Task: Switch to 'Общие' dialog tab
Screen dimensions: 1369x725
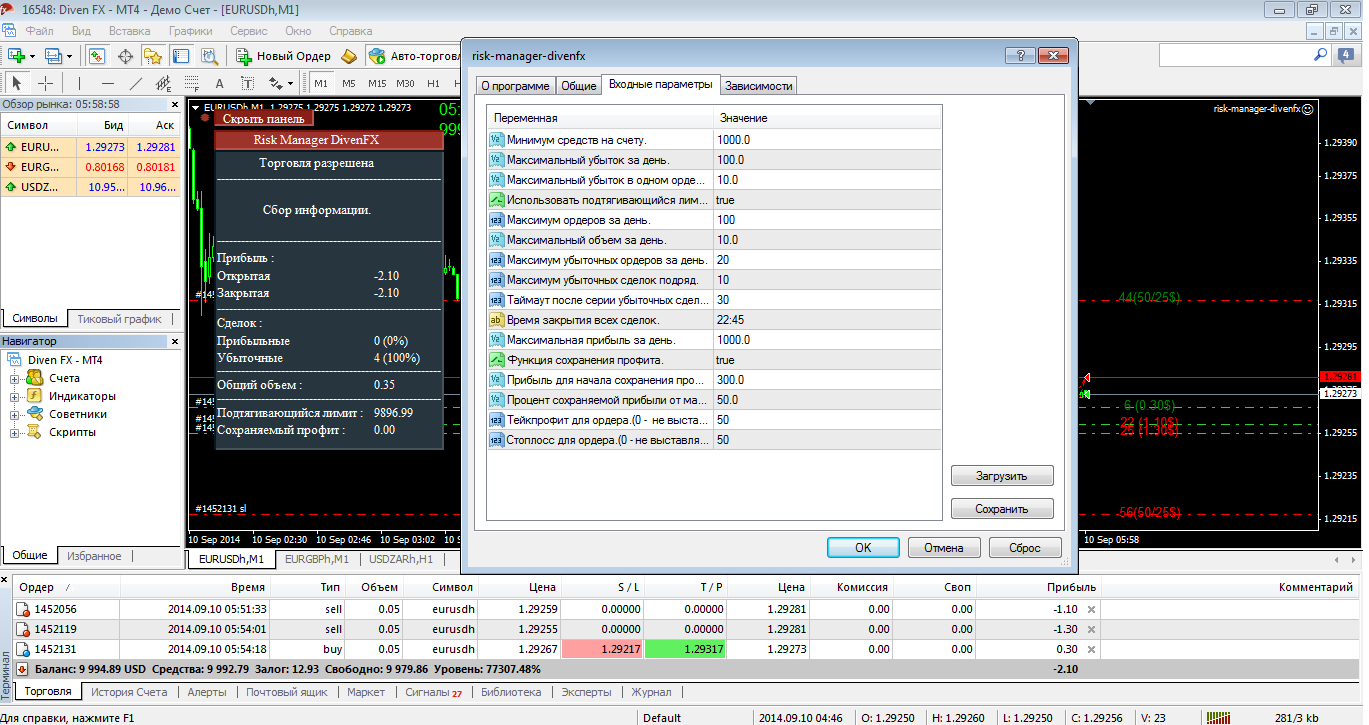Action: coord(578,86)
